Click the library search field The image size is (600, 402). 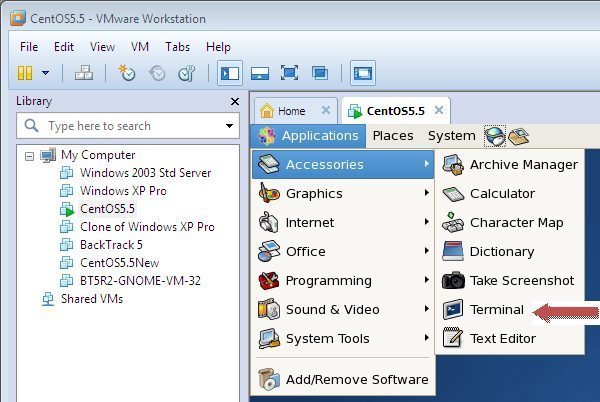[128, 126]
